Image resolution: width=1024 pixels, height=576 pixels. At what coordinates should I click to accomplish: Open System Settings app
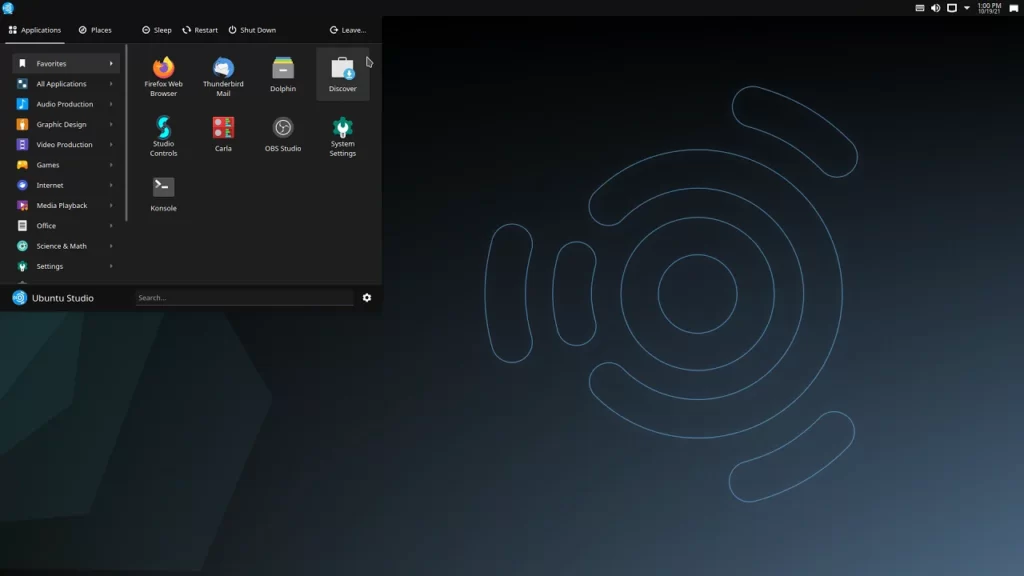click(343, 135)
